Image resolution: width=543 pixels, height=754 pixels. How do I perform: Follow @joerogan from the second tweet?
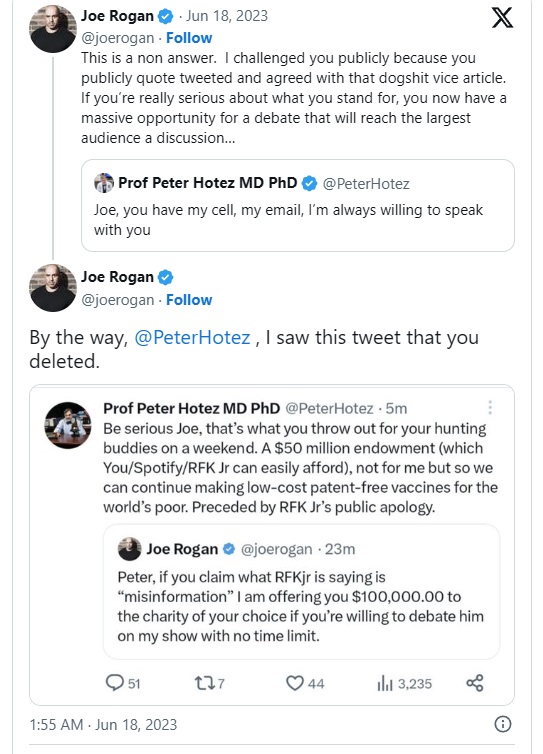(189, 300)
